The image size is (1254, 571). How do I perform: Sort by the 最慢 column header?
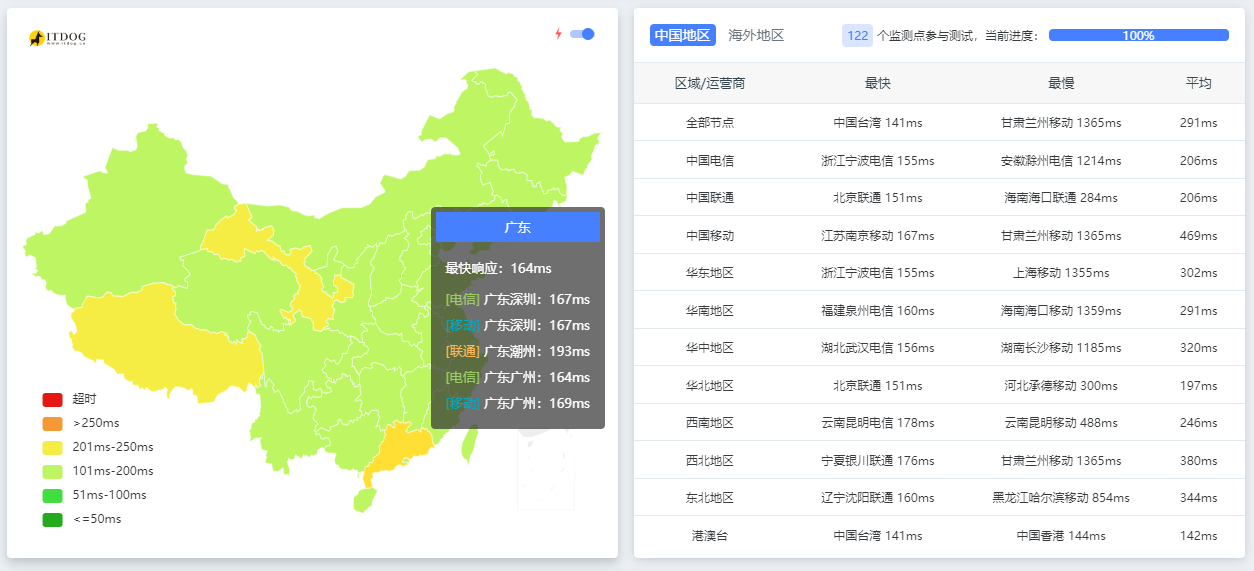coord(1060,83)
